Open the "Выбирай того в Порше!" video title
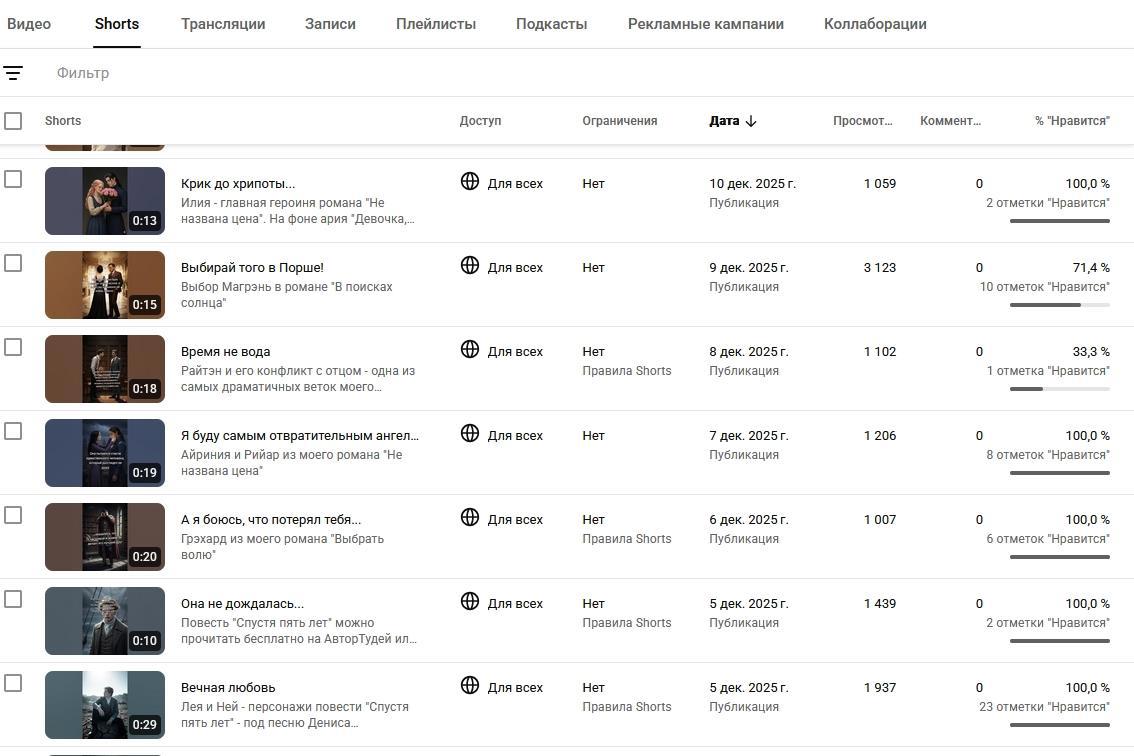 (x=252, y=268)
